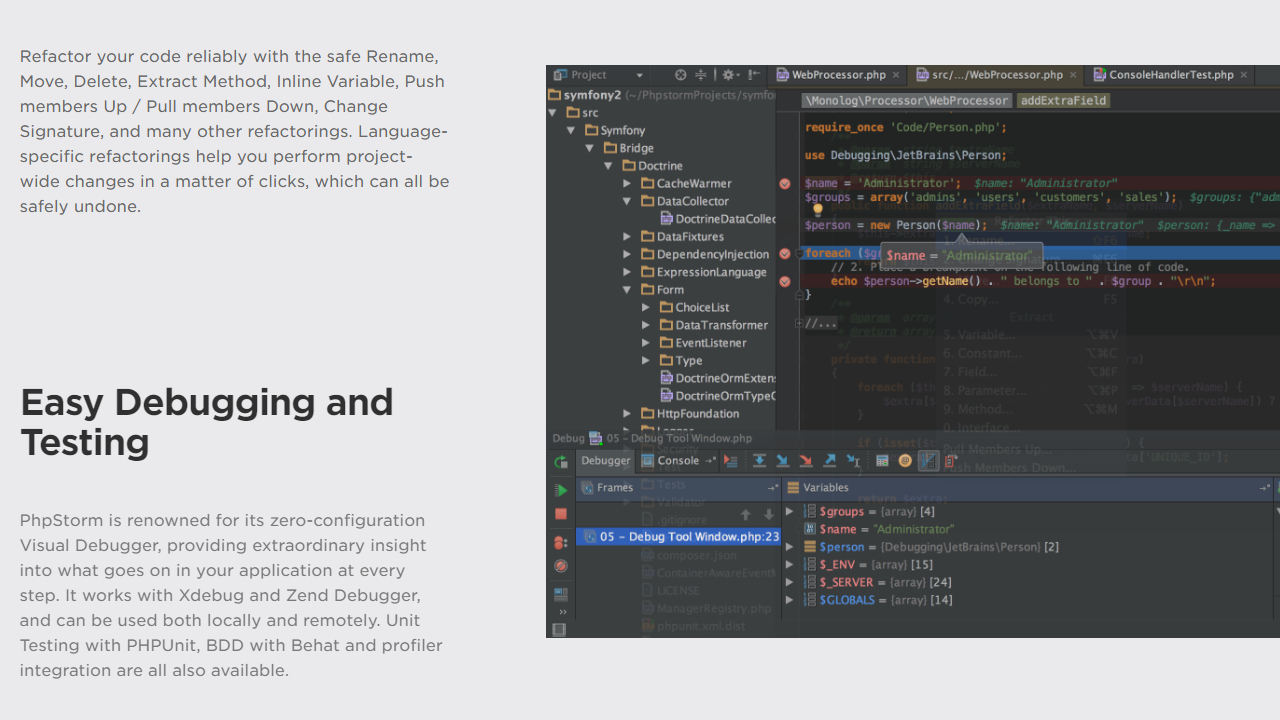Click the Step Out debugger icon

(830, 461)
